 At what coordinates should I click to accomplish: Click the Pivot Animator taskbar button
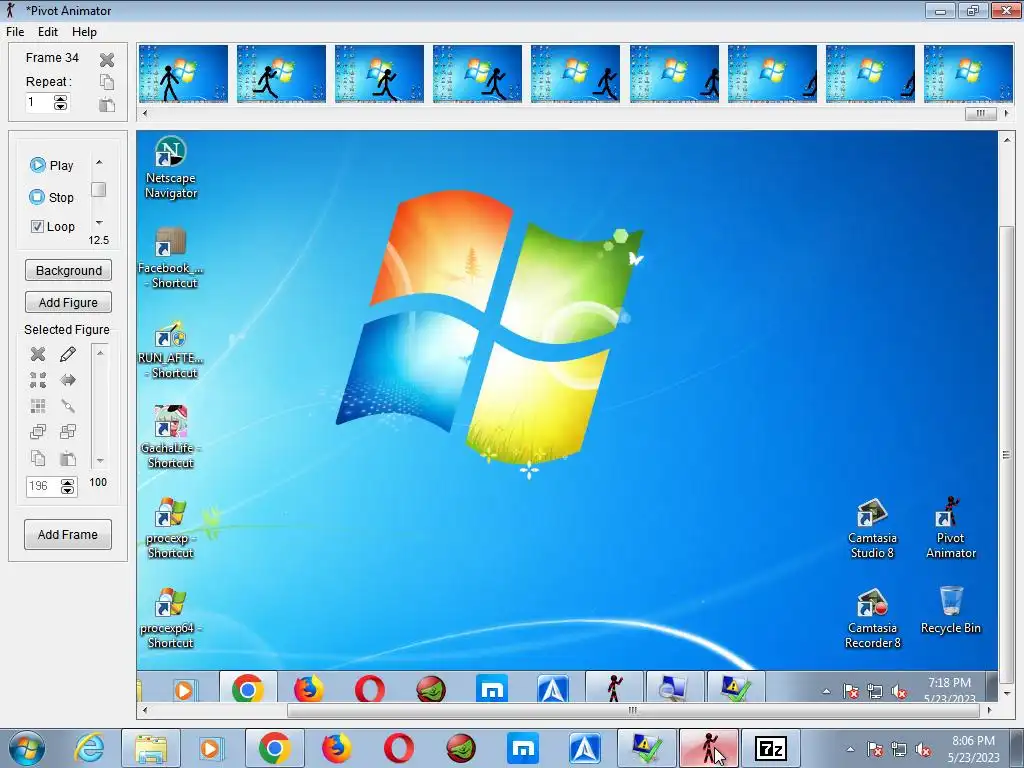(x=709, y=748)
